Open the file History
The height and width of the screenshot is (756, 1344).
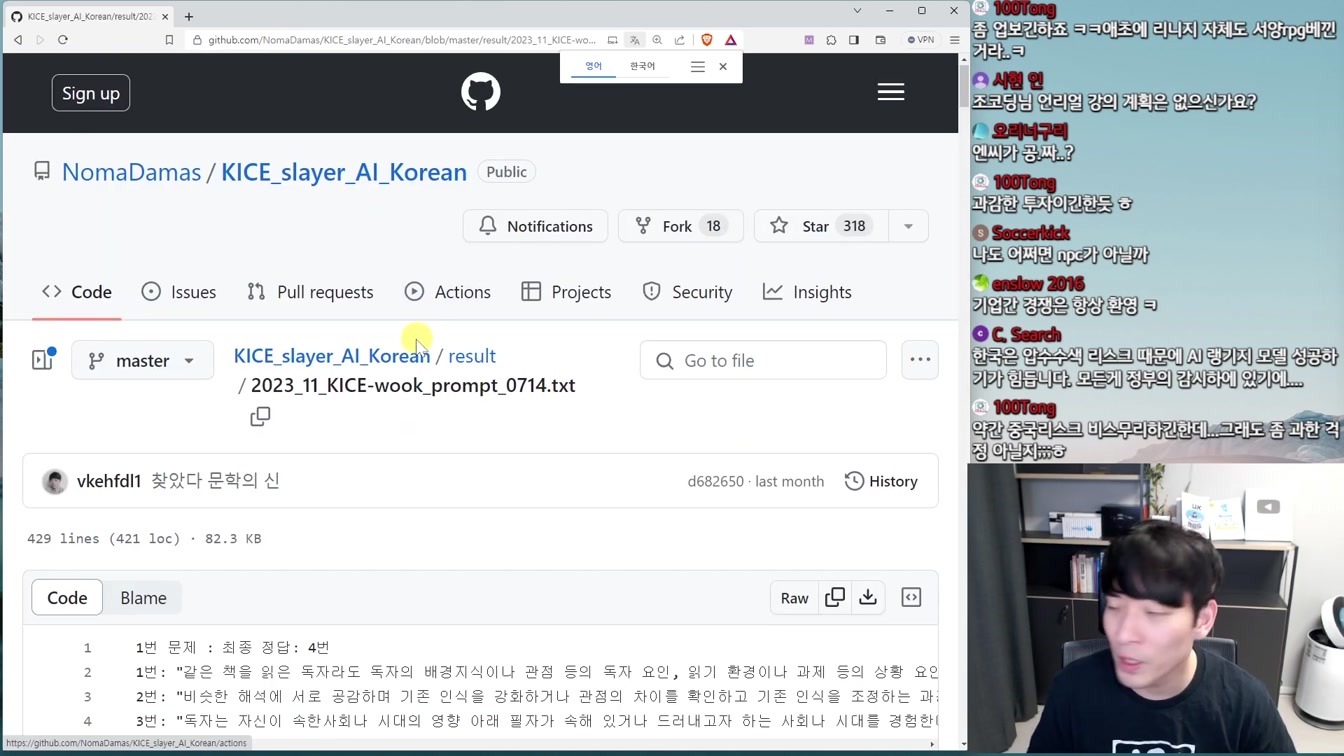tap(881, 481)
